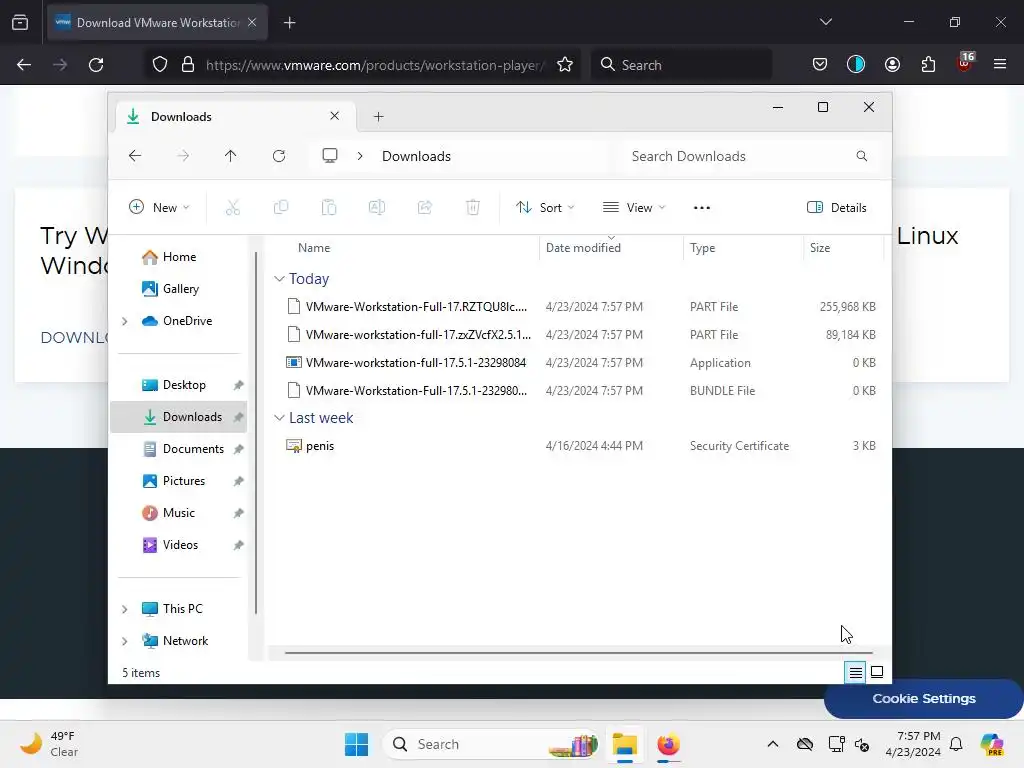
Task: Go forward in File Explorer
Action: coord(183,156)
